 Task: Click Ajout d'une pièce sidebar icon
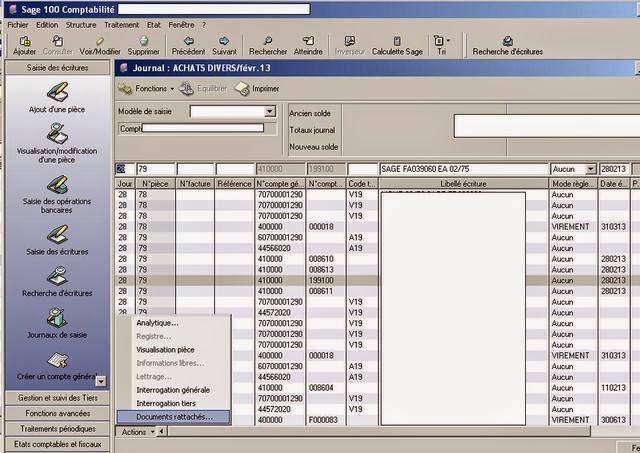pyautogui.click(x=57, y=98)
